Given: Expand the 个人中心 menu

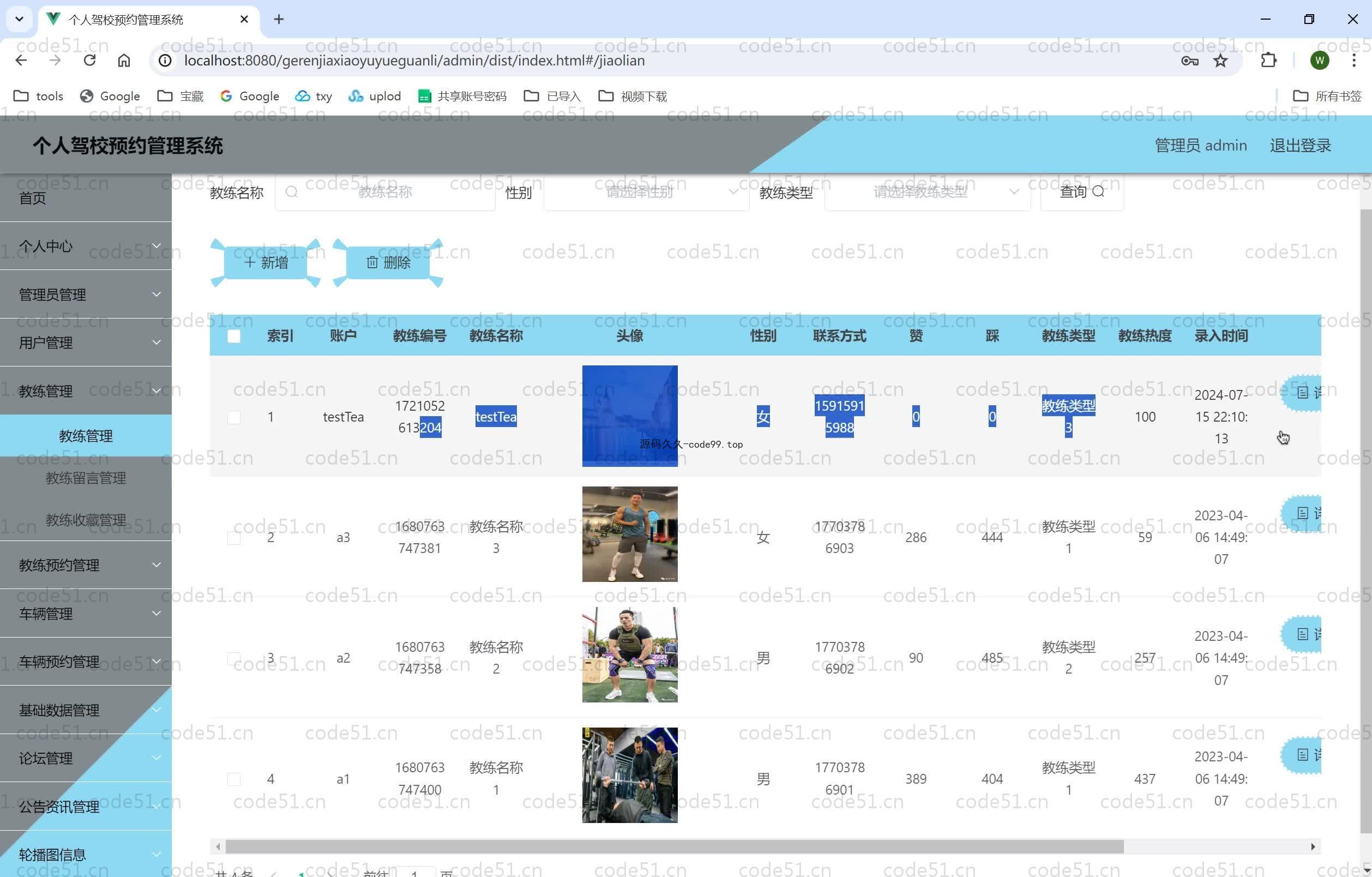Looking at the screenshot, I should pyautogui.click(x=86, y=246).
